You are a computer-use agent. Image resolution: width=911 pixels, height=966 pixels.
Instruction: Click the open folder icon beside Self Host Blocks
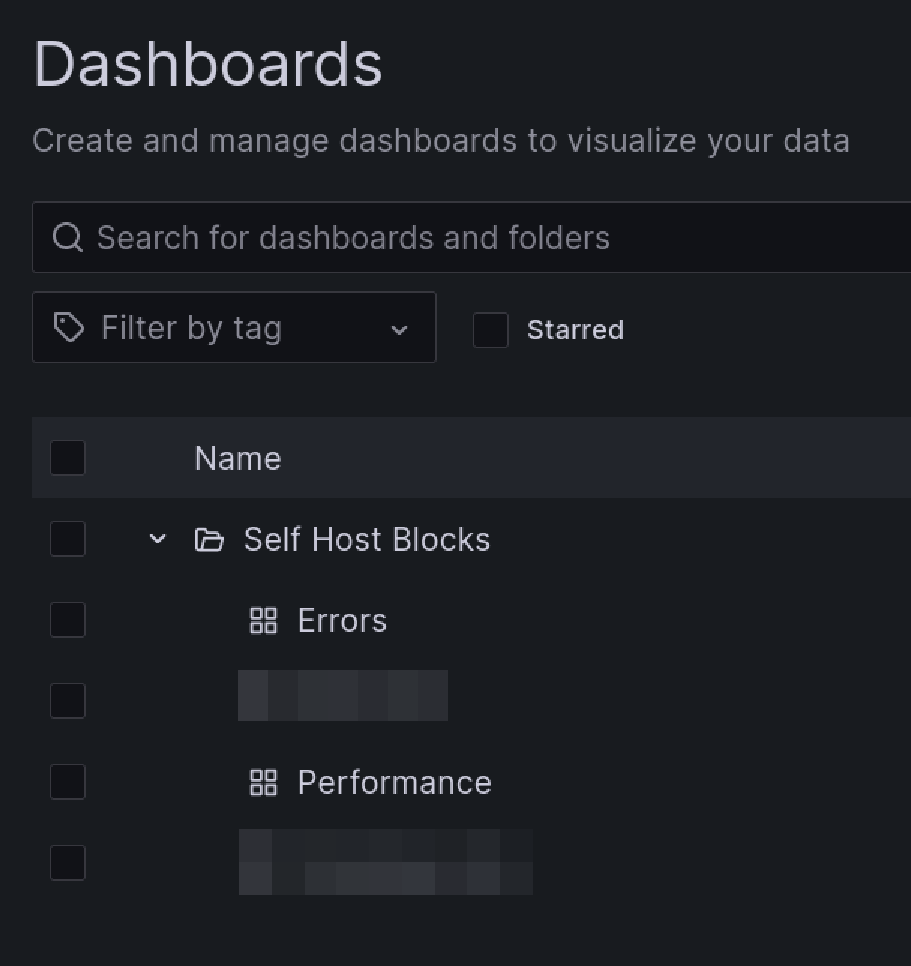208,540
